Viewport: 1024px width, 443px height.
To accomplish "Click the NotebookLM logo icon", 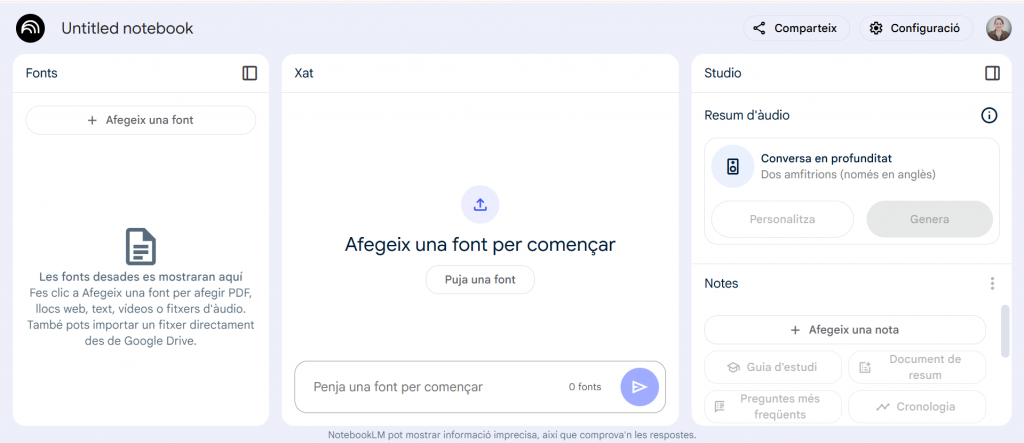I will [31, 28].
